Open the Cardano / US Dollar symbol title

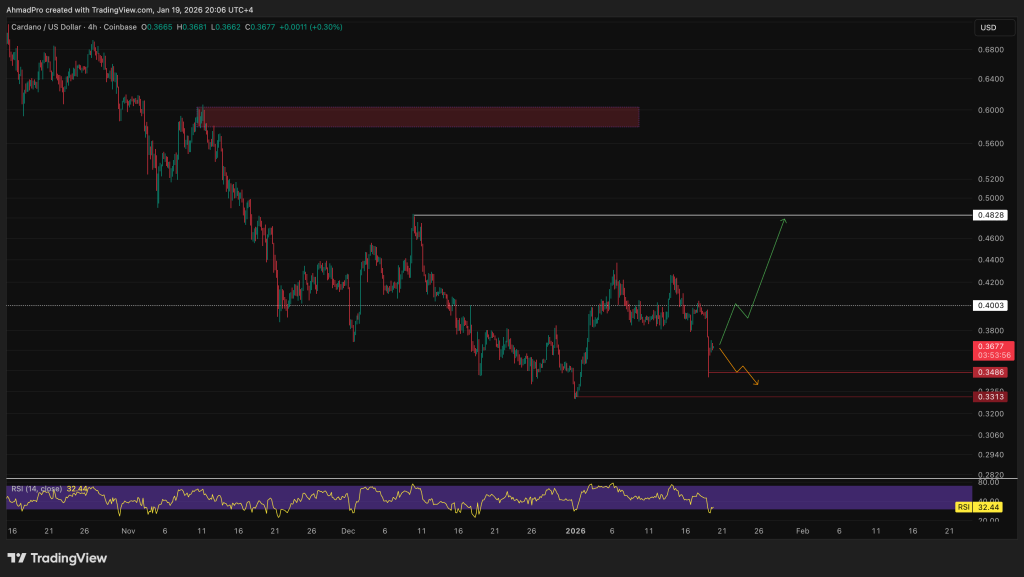click(52, 27)
